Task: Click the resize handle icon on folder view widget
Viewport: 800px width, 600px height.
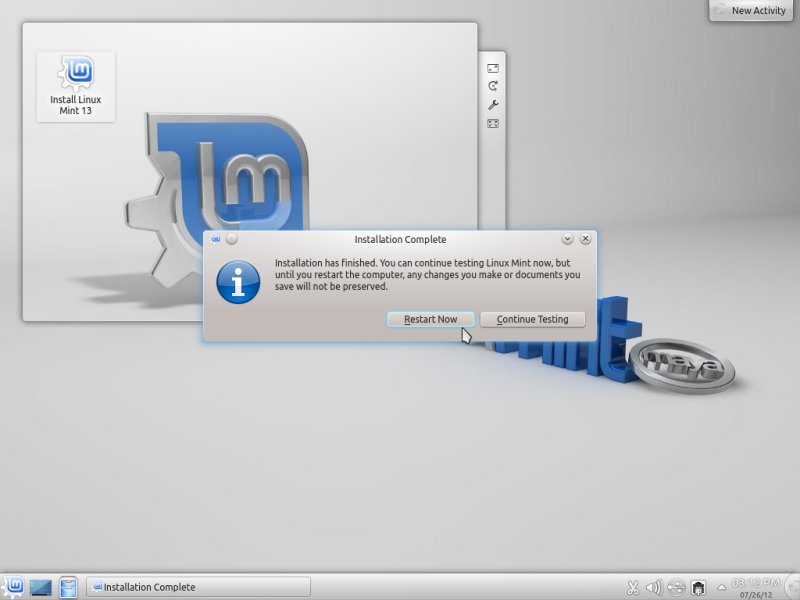Action: click(x=493, y=68)
